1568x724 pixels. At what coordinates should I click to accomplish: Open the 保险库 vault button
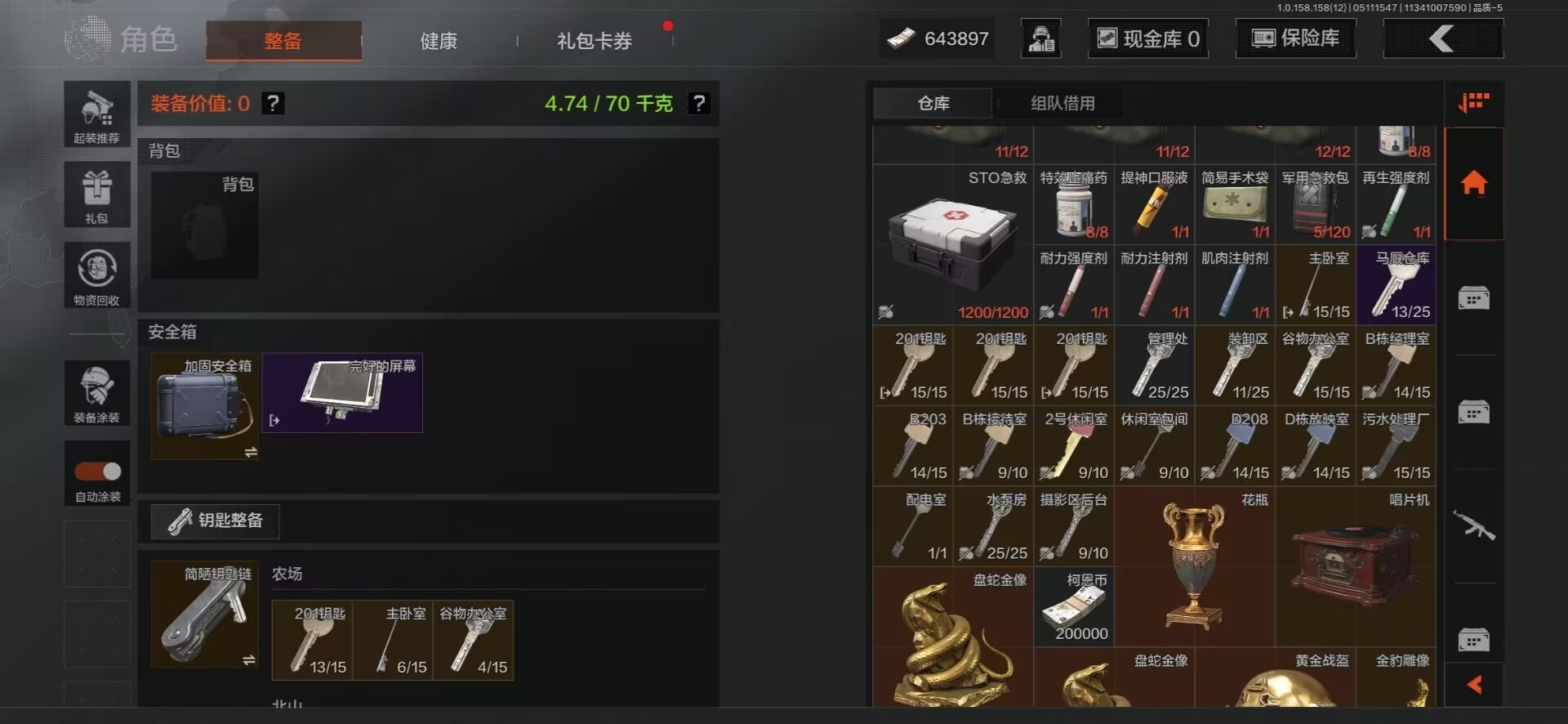(x=1296, y=38)
